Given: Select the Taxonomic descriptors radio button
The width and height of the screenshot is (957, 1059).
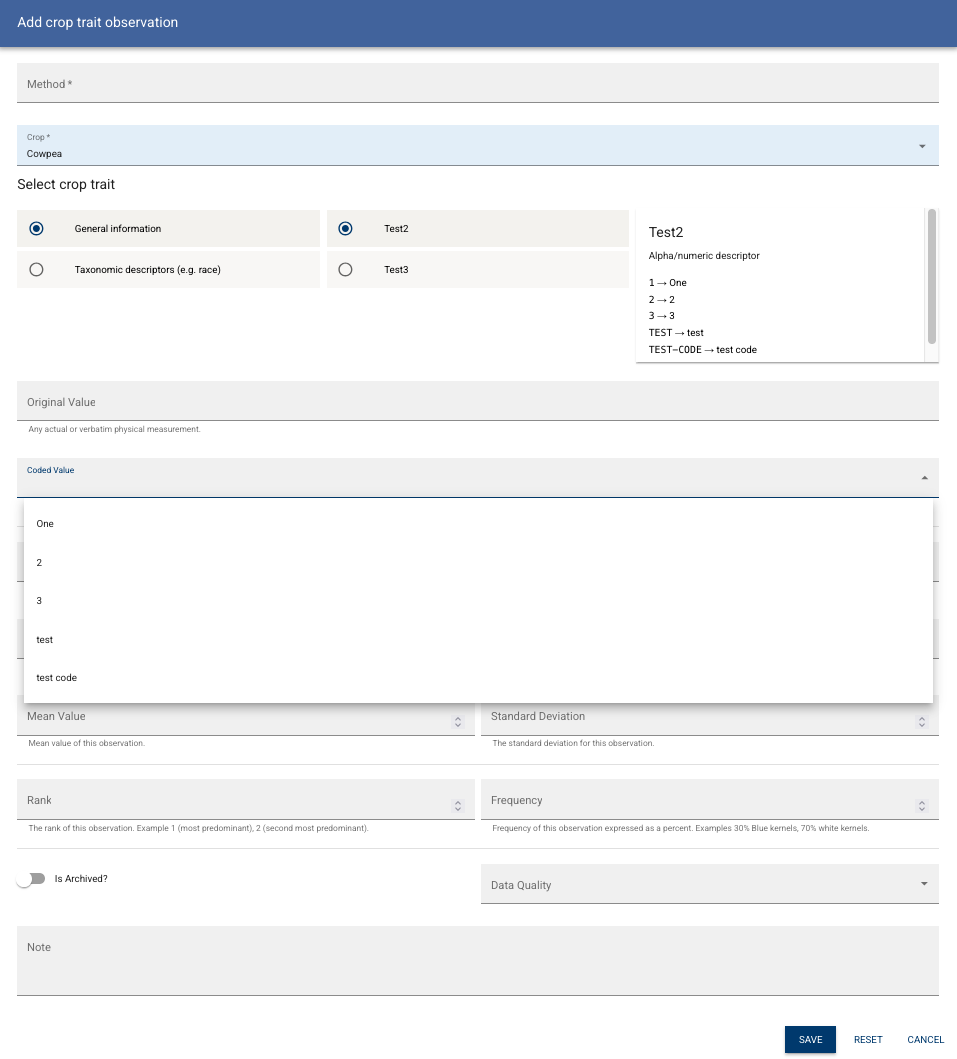Looking at the screenshot, I should pyautogui.click(x=37, y=269).
